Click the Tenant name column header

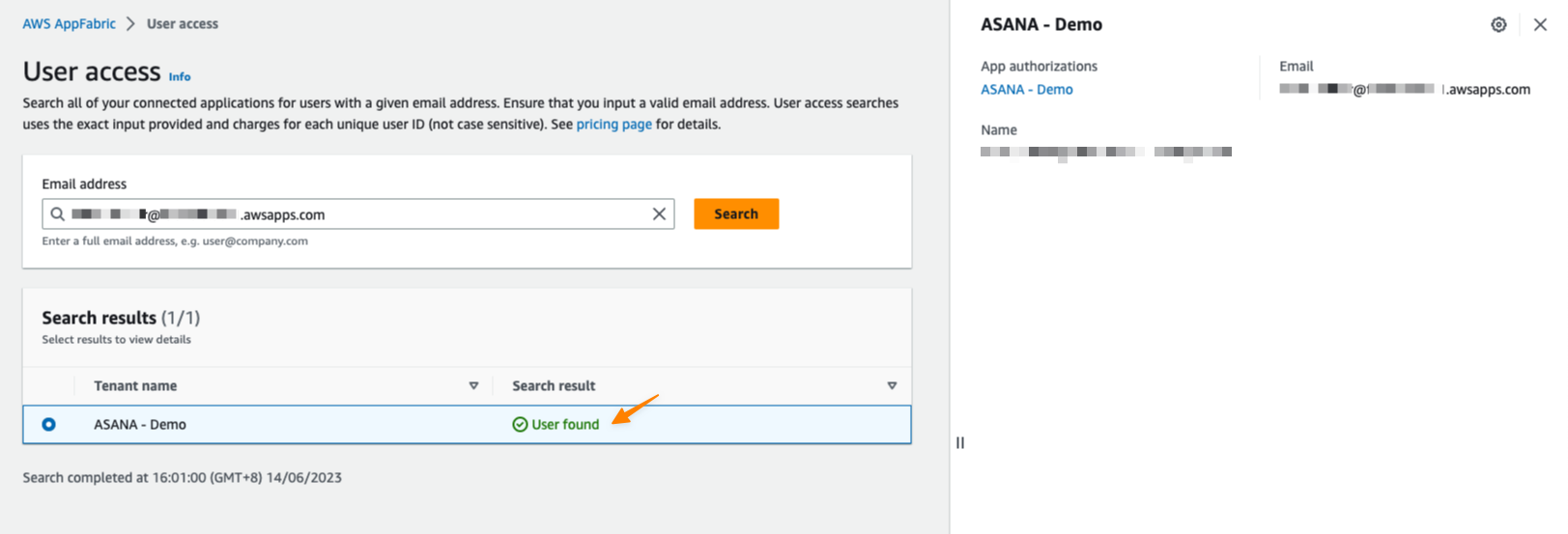pyautogui.click(x=135, y=385)
